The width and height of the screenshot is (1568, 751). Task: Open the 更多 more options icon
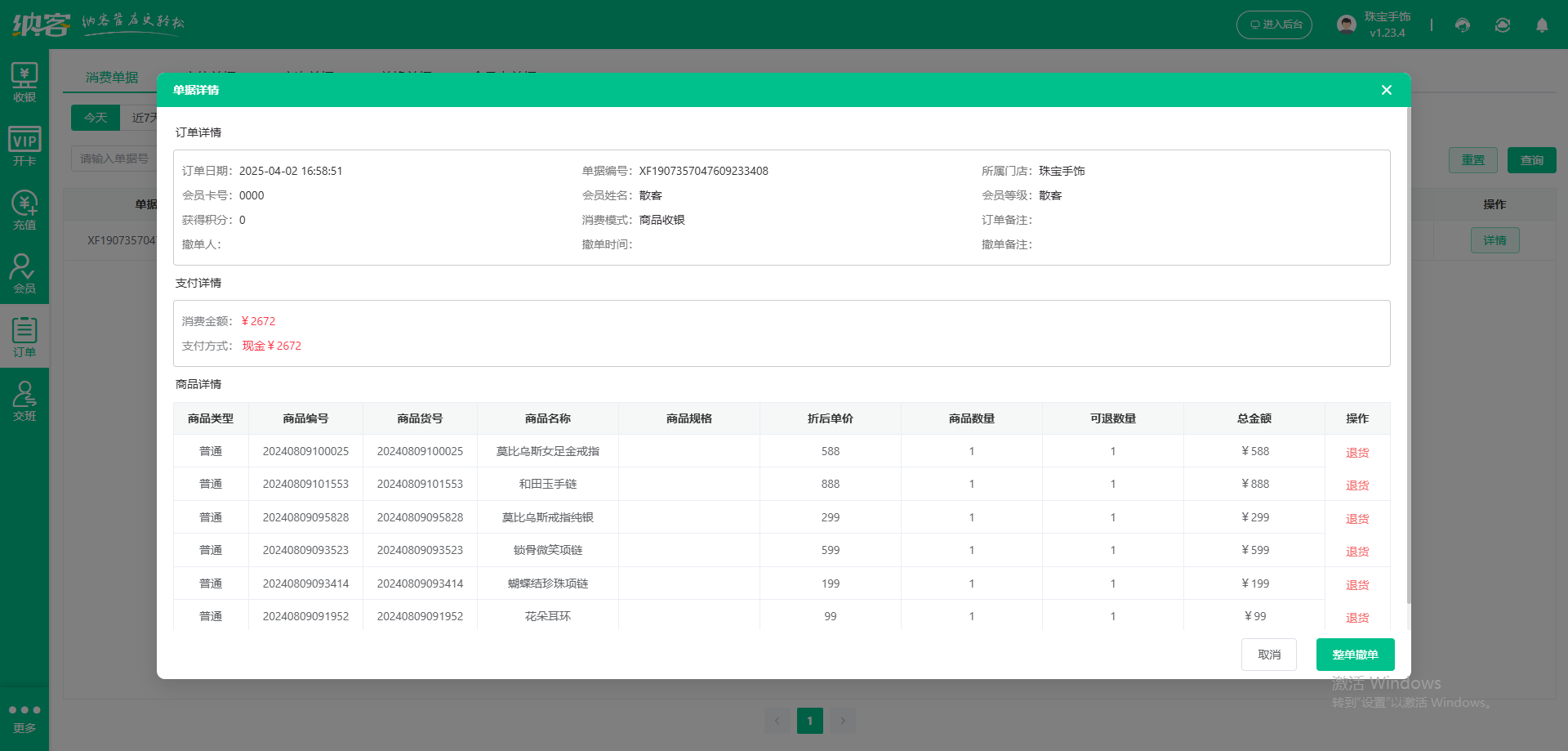24,717
